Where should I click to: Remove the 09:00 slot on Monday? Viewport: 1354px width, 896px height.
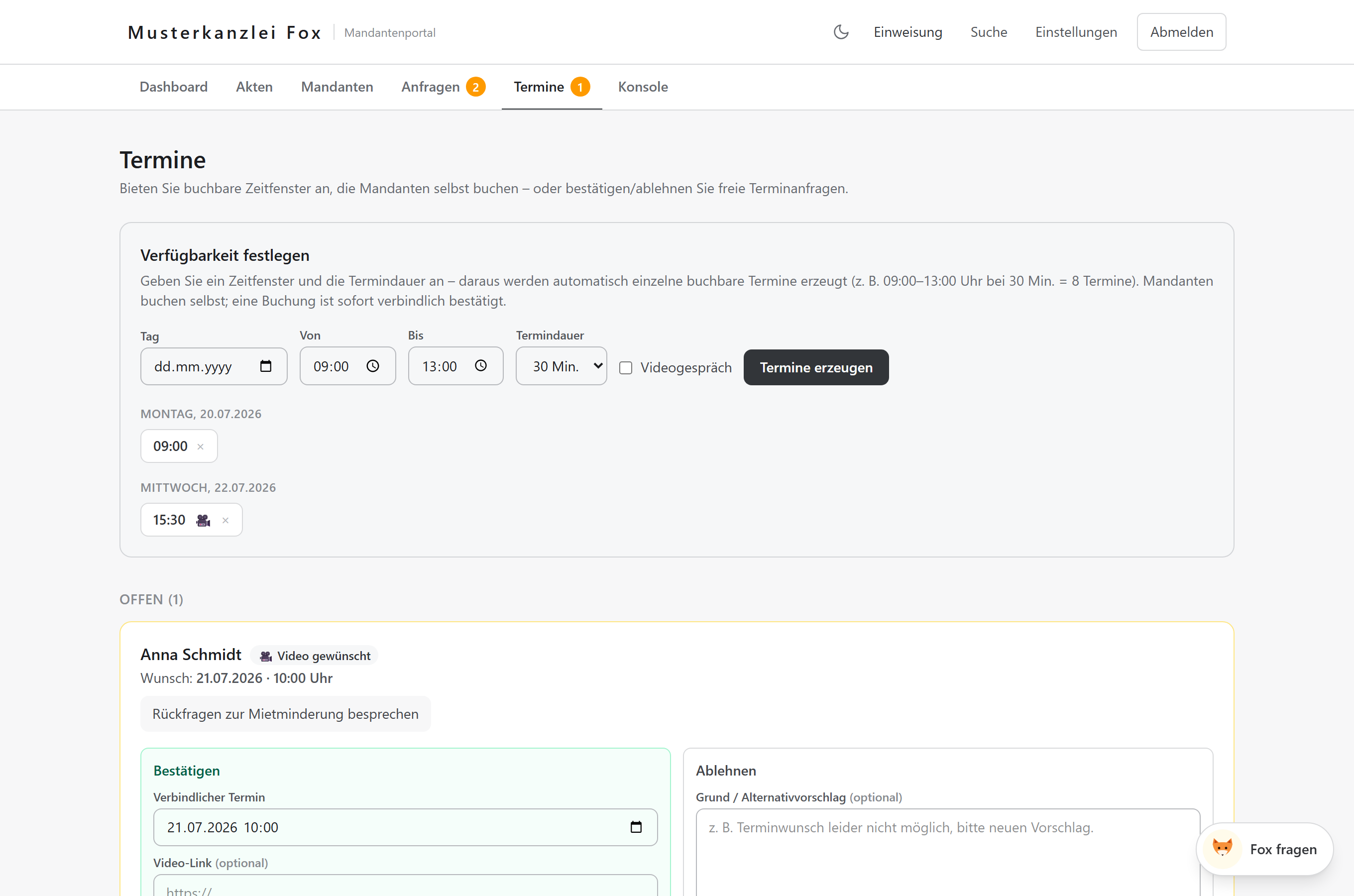point(201,447)
